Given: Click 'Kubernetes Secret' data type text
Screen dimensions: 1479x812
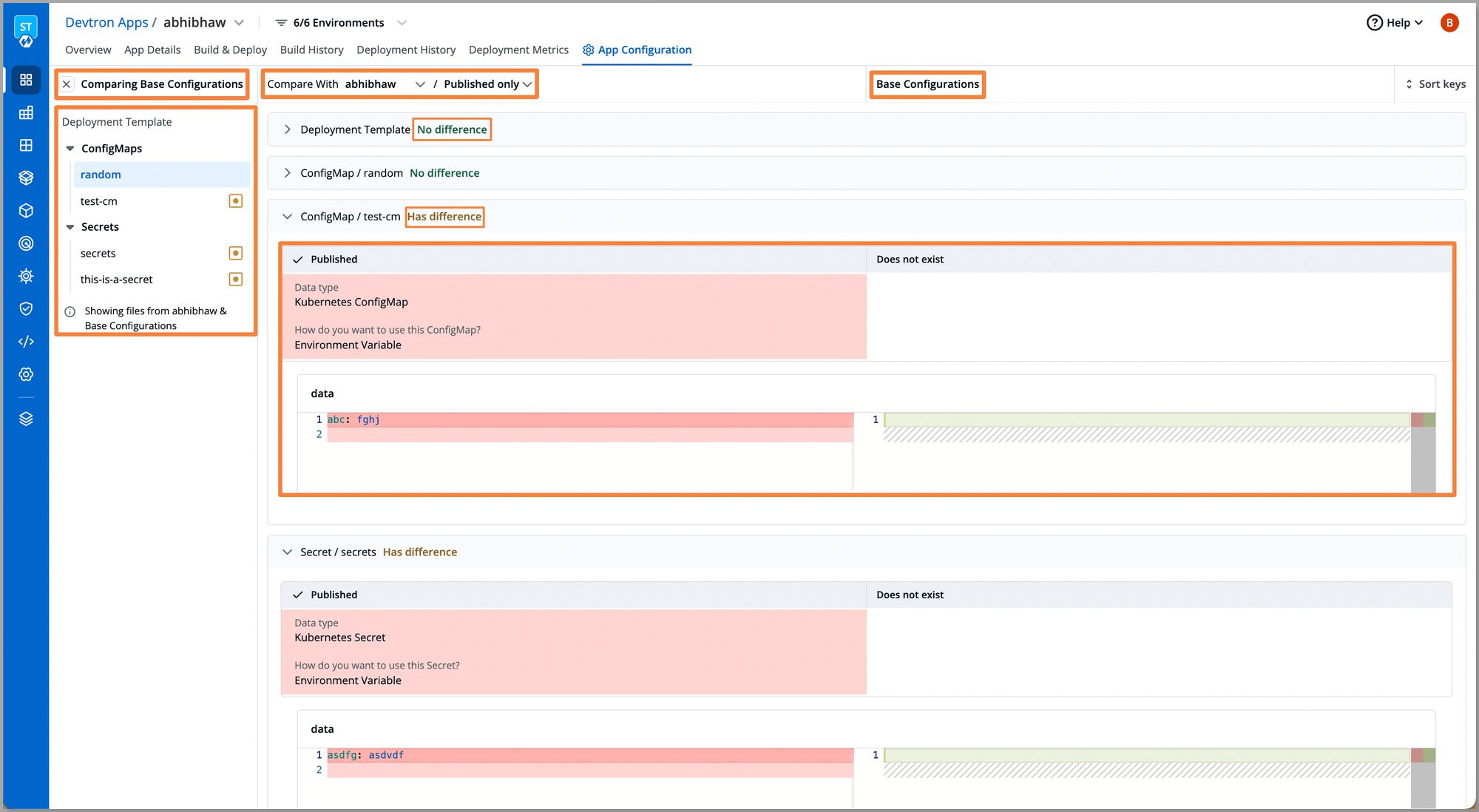Looking at the screenshot, I should click(x=339, y=638).
